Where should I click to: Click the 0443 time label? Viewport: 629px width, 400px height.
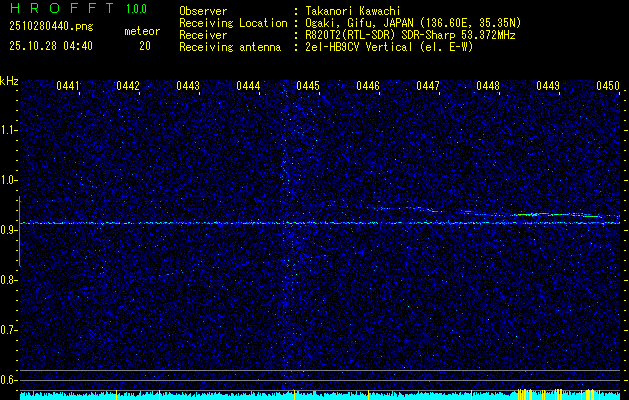pos(188,87)
